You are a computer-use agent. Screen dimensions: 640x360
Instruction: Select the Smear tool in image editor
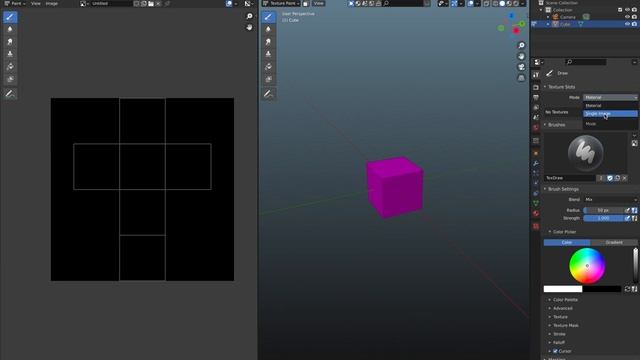[x=10, y=42]
